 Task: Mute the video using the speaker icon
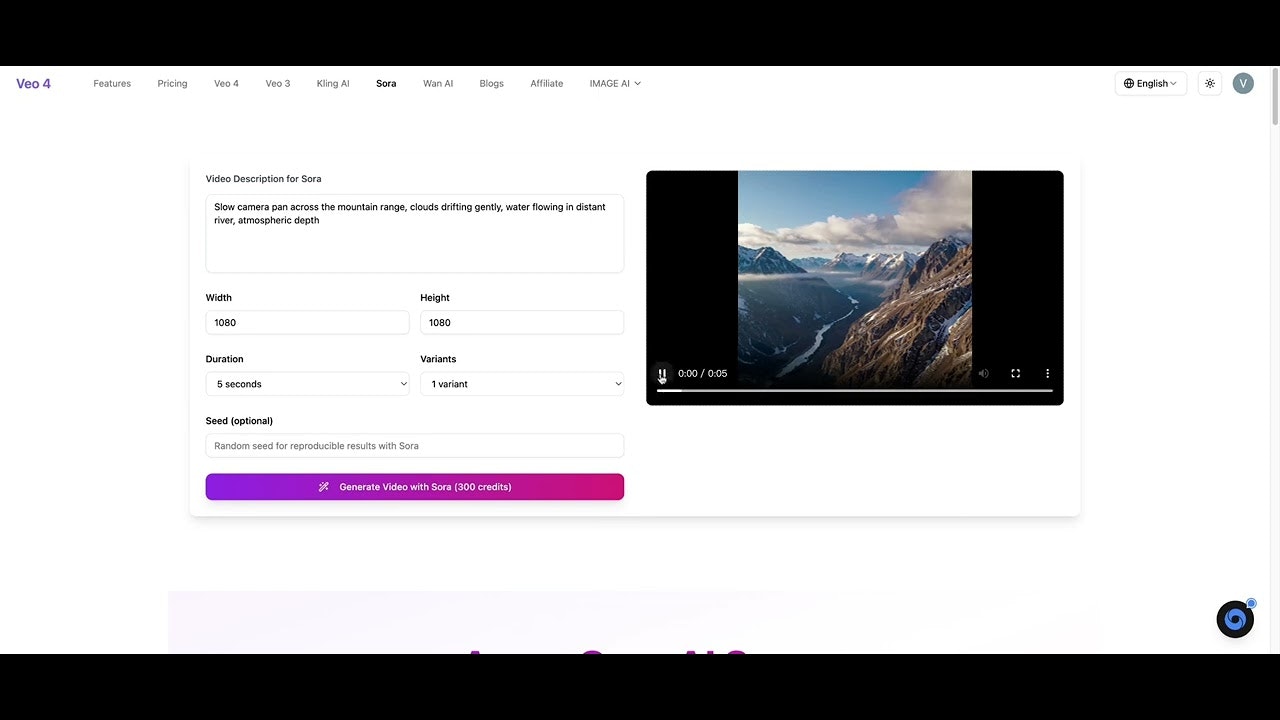coord(984,373)
